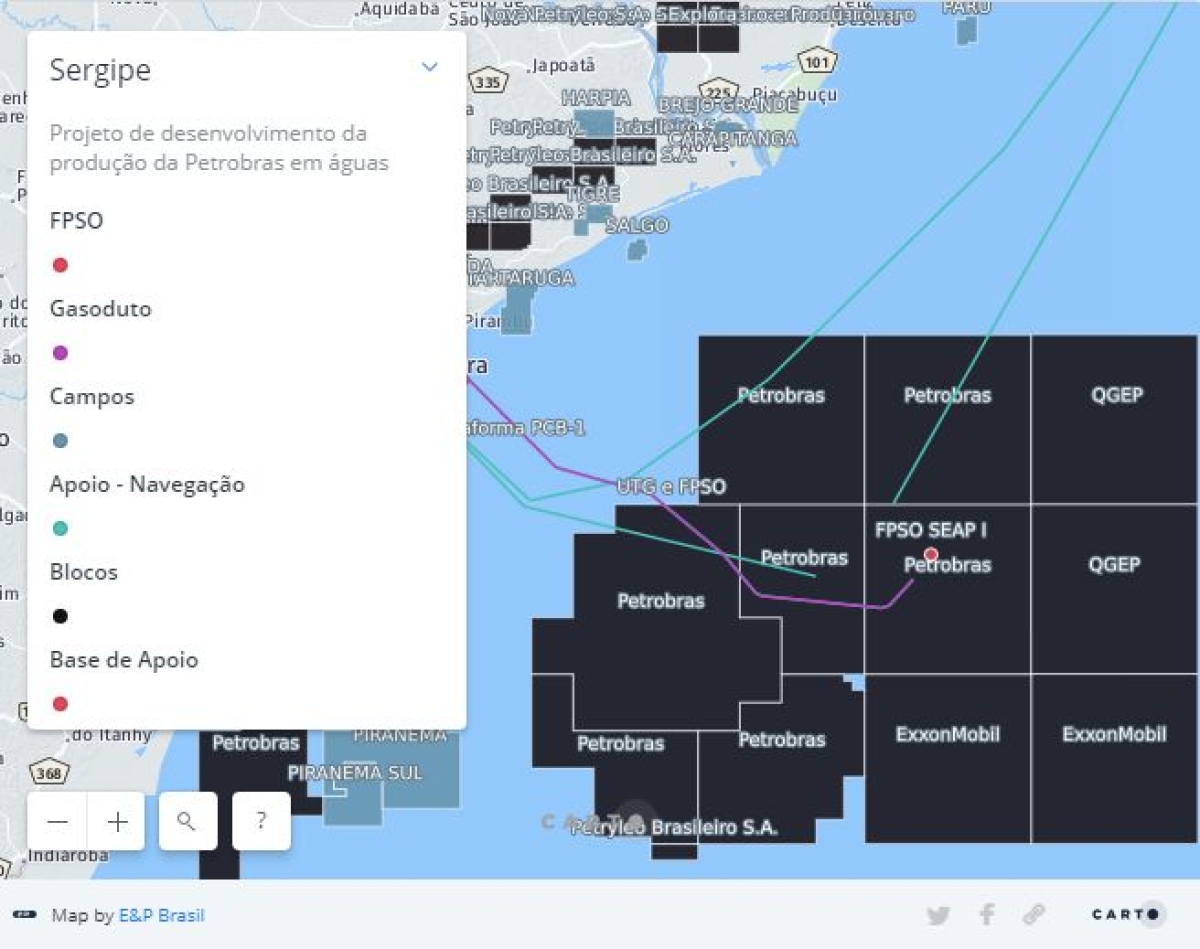Click the FPSO SEAP I red marker

pyautogui.click(x=931, y=554)
